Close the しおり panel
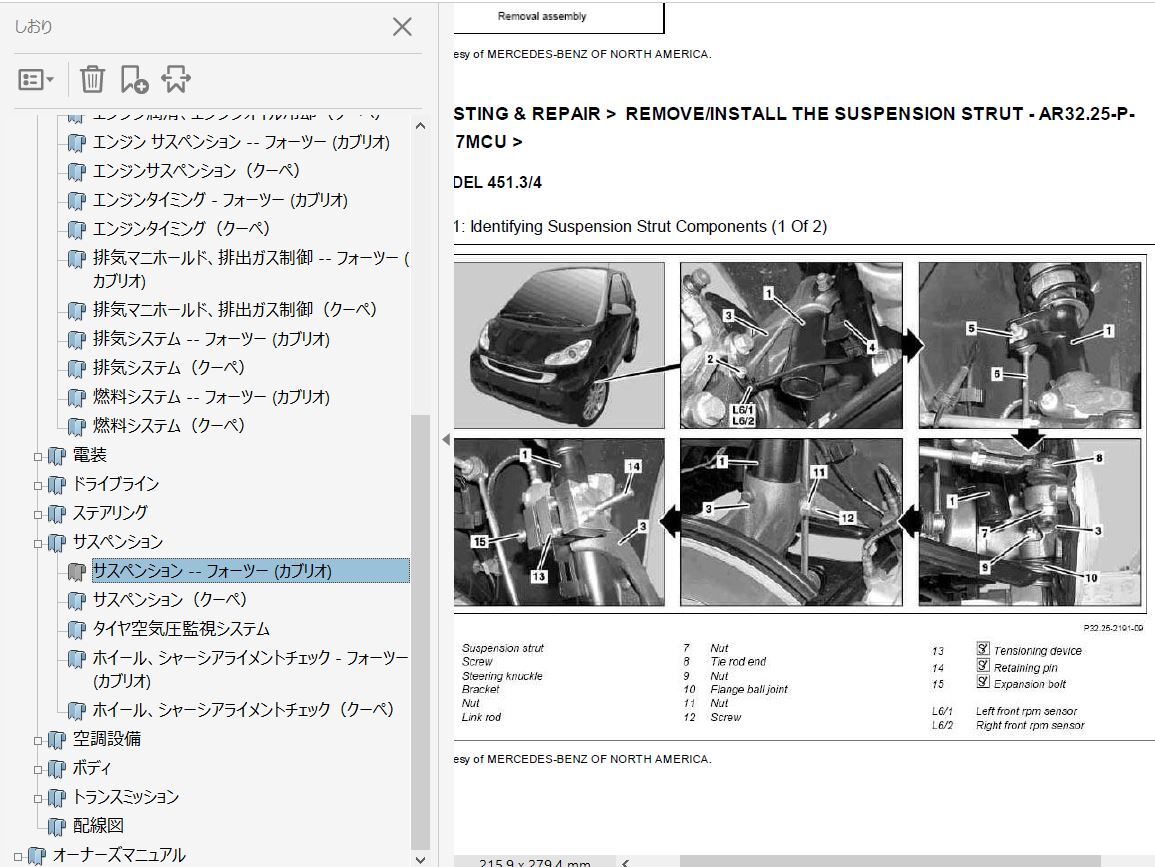 [402, 27]
